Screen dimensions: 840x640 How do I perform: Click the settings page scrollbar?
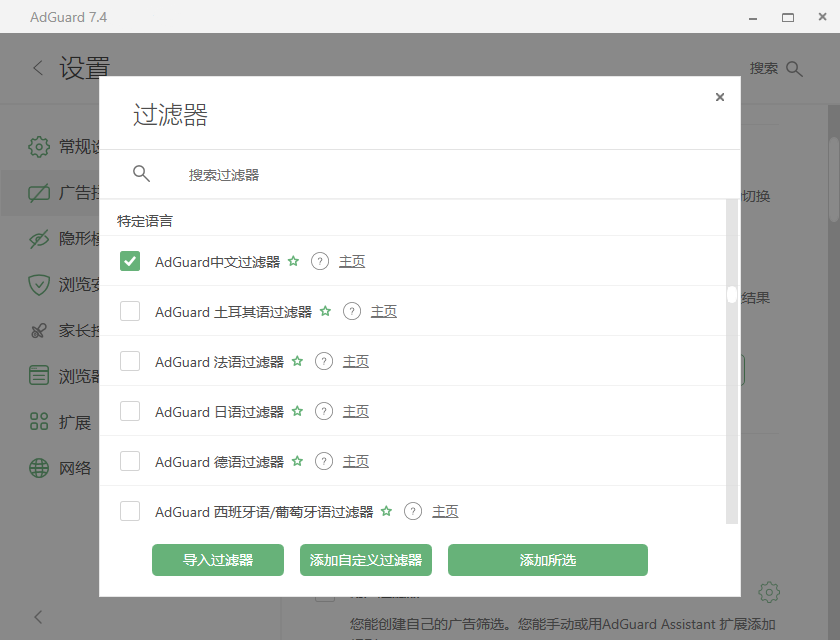pos(834,179)
